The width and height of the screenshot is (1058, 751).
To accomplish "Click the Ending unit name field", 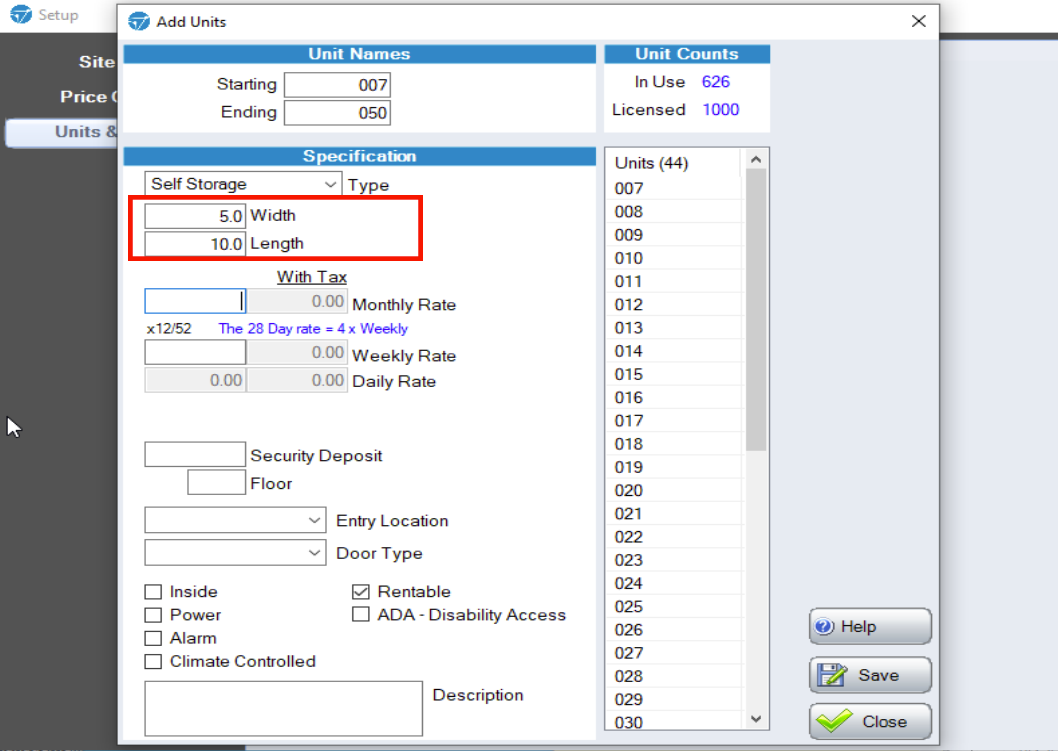I will coord(337,113).
